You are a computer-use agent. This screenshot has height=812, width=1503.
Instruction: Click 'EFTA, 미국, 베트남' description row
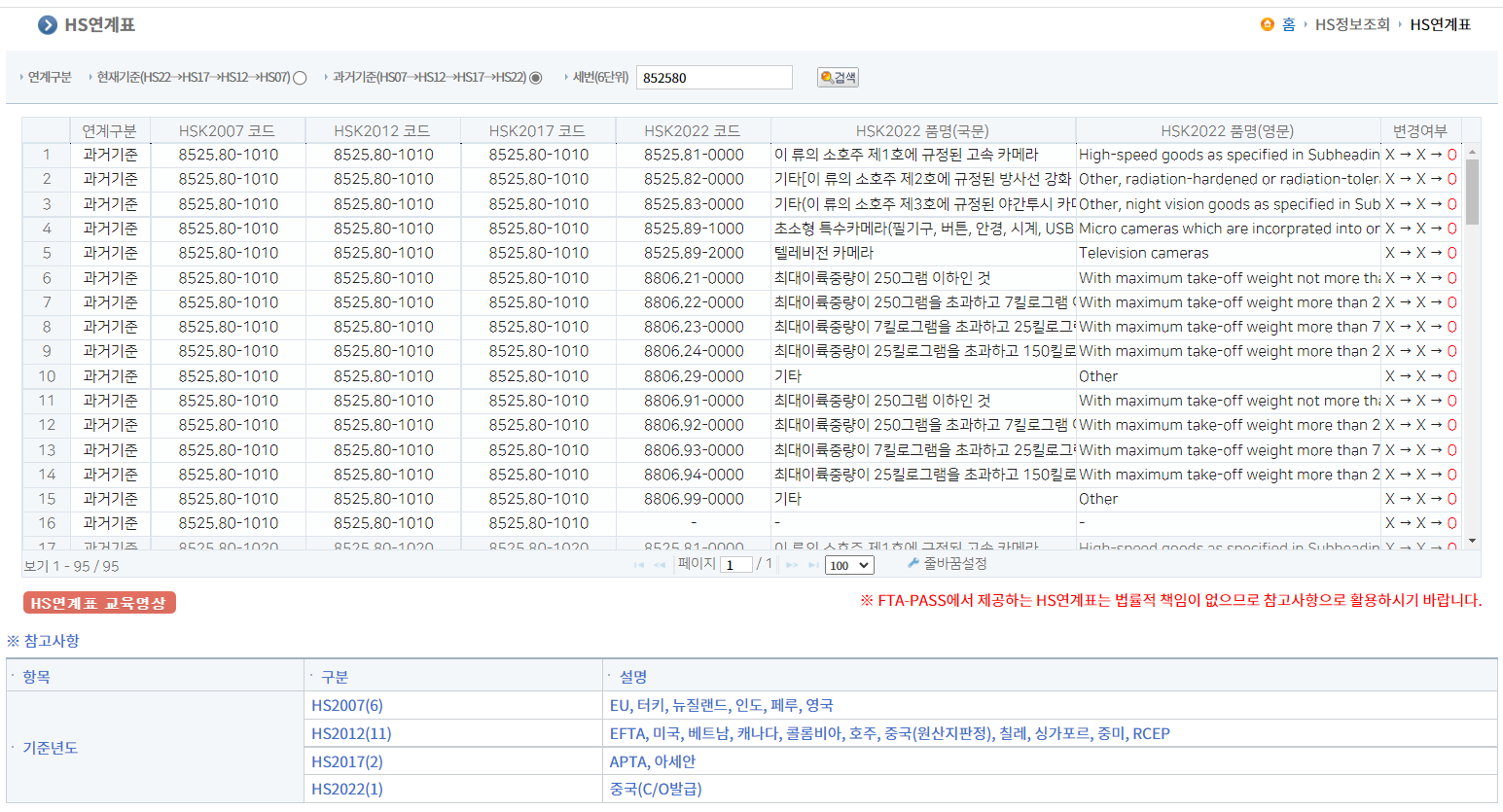pyautogui.click(x=890, y=733)
